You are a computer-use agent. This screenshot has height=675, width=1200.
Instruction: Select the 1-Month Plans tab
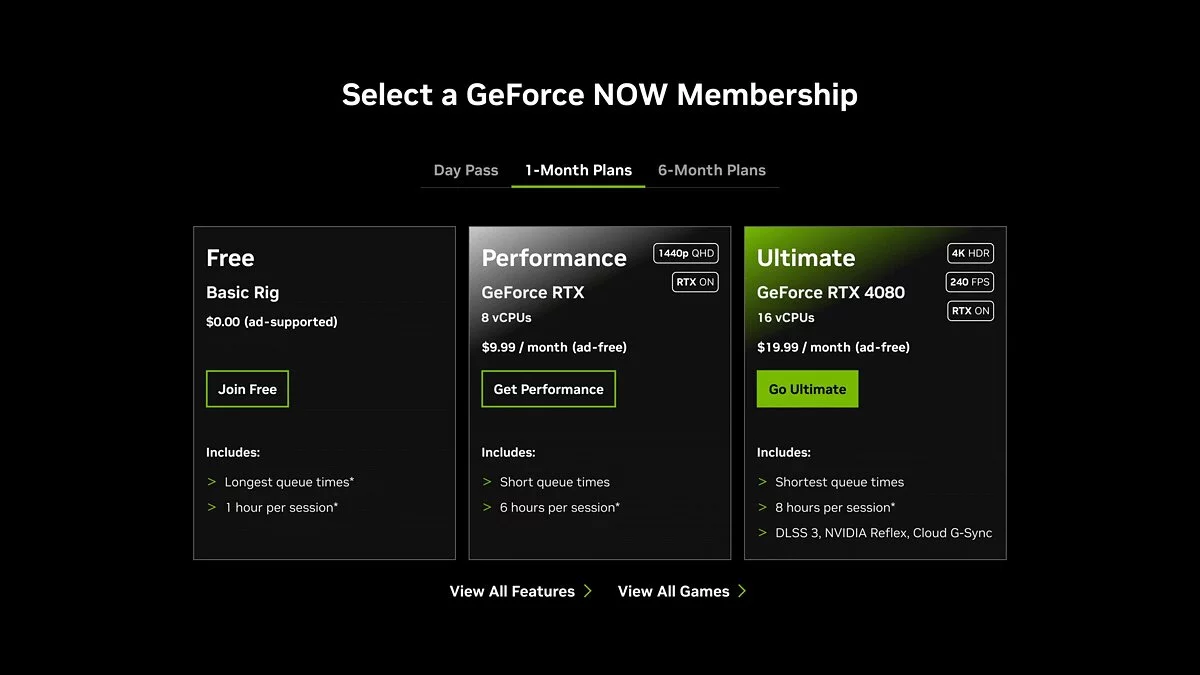(578, 170)
